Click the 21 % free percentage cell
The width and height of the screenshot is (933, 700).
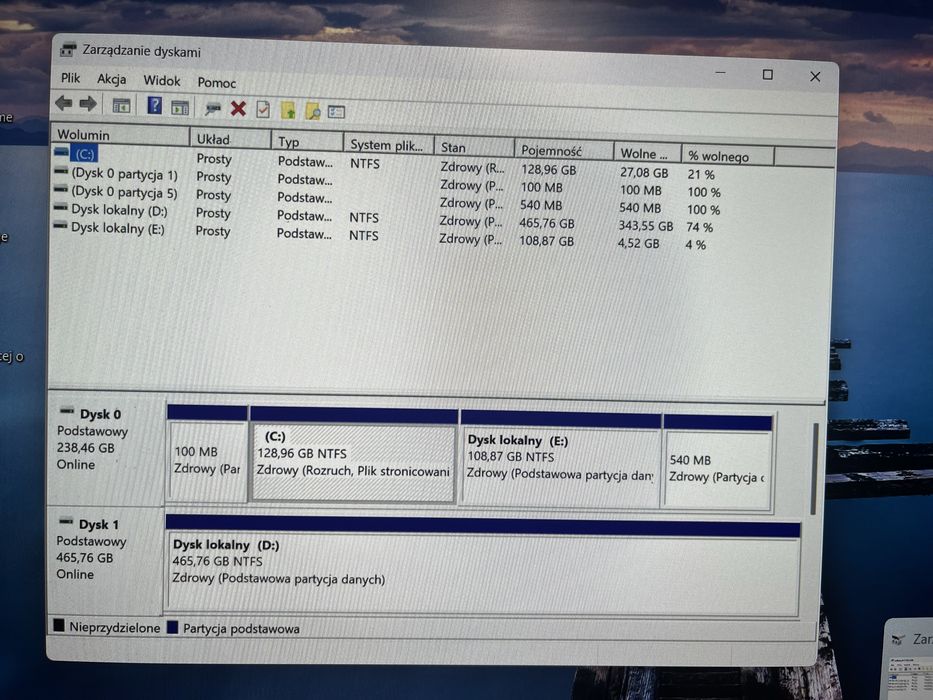click(701, 174)
